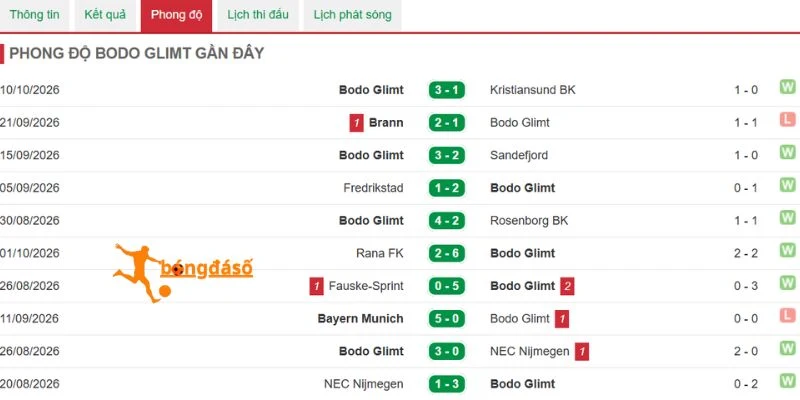Click the L result badge for Brann match
Viewport: 800px width, 400px height.
787,120
